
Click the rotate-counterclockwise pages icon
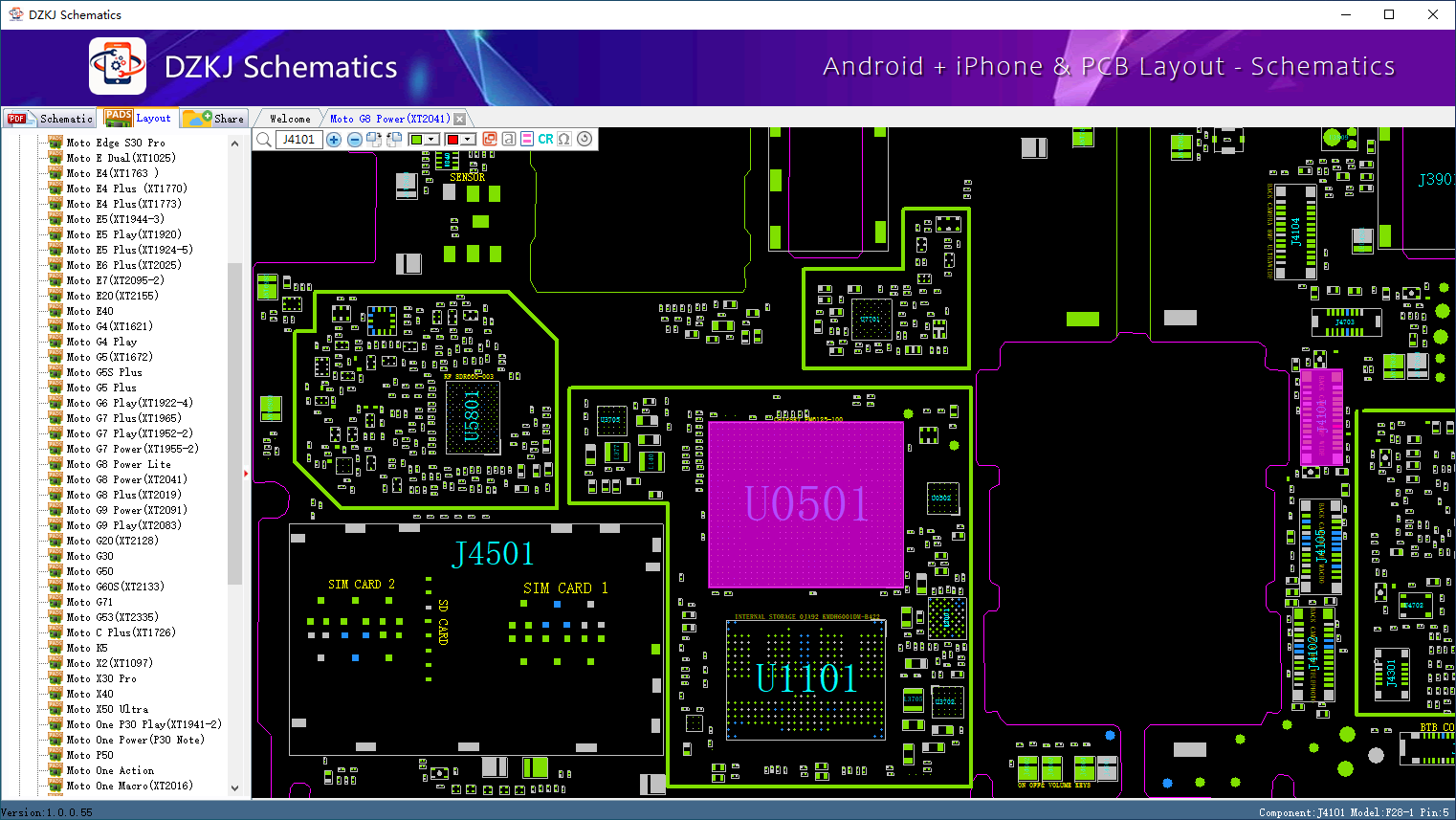(393, 140)
